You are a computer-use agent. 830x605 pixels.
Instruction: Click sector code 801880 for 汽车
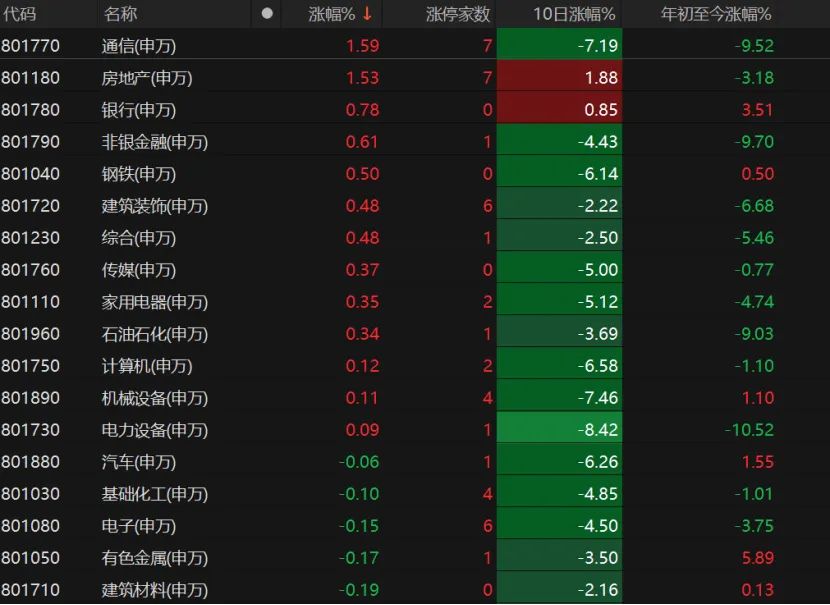(x=31, y=462)
